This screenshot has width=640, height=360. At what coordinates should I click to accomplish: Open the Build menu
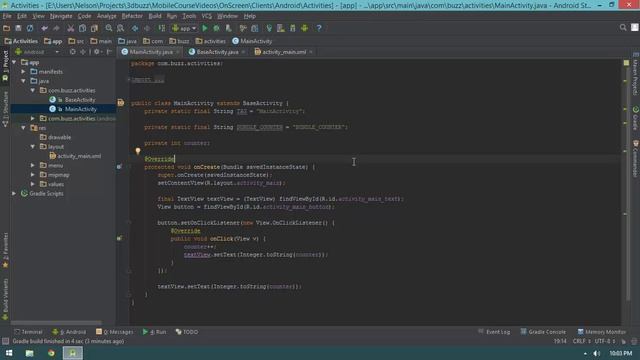pyautogui.click(x=155, y=16)
